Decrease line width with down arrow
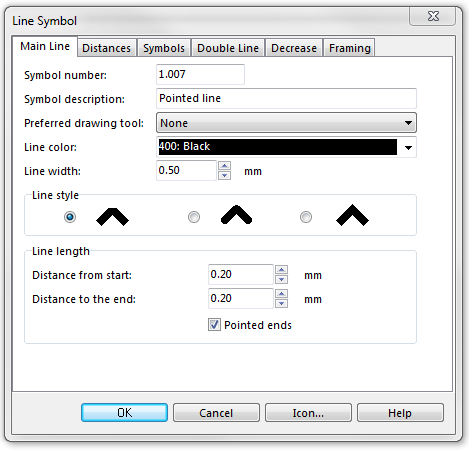 click(x=224, y=175)
